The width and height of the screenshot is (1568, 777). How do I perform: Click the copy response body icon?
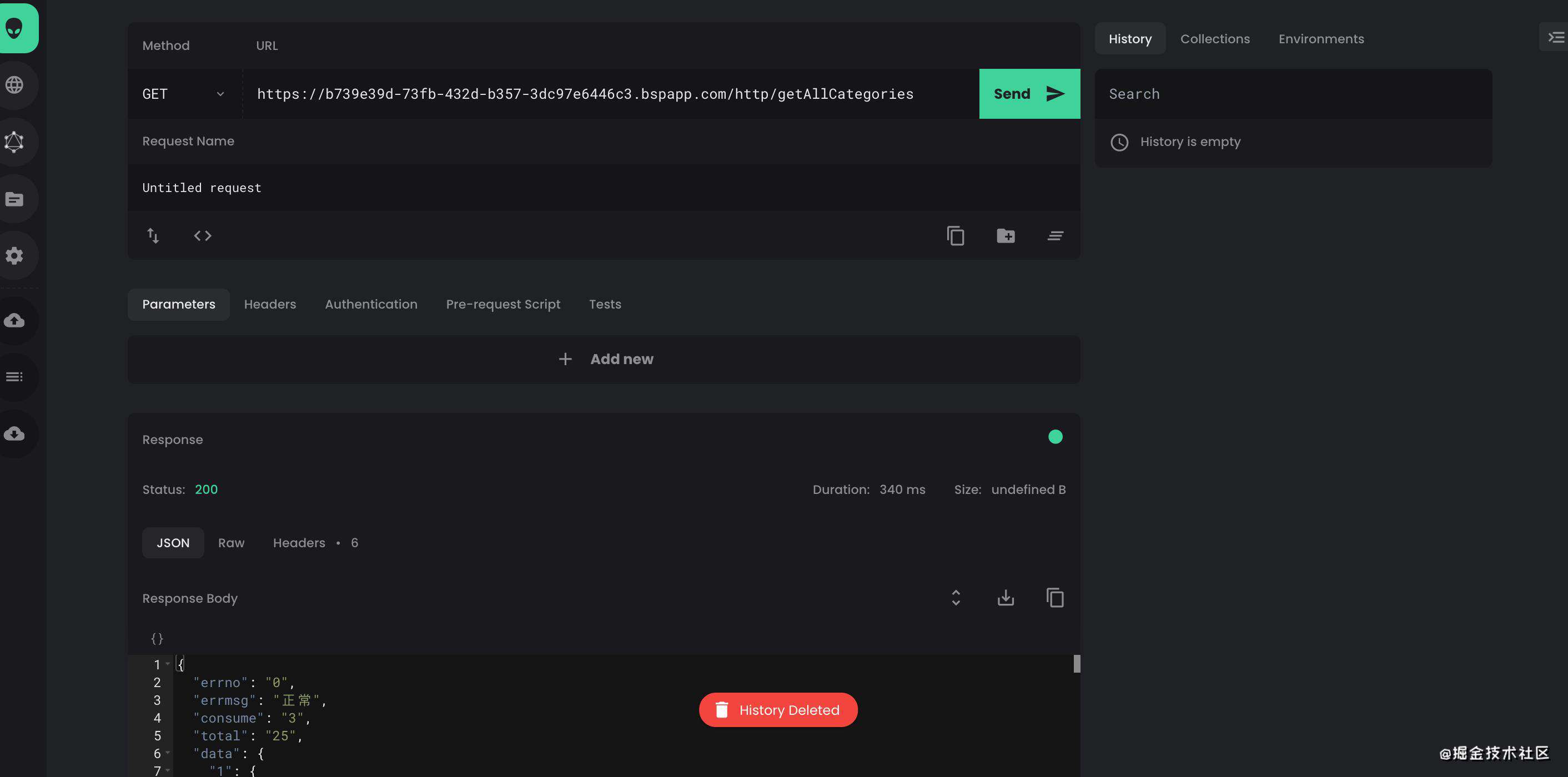pos(1055,598)
